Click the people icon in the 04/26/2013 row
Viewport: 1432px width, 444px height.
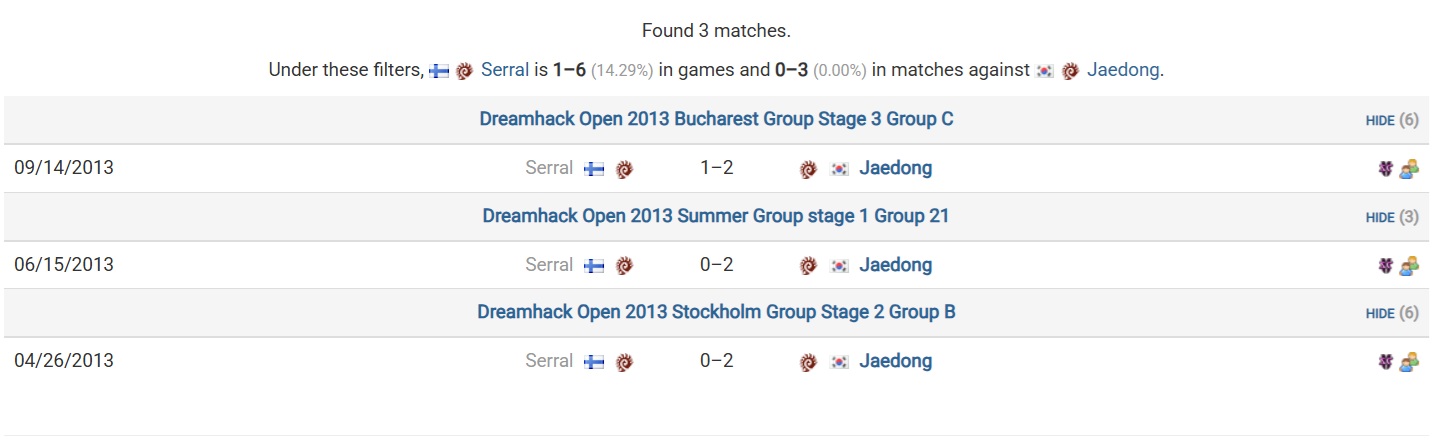point(1409,362)
